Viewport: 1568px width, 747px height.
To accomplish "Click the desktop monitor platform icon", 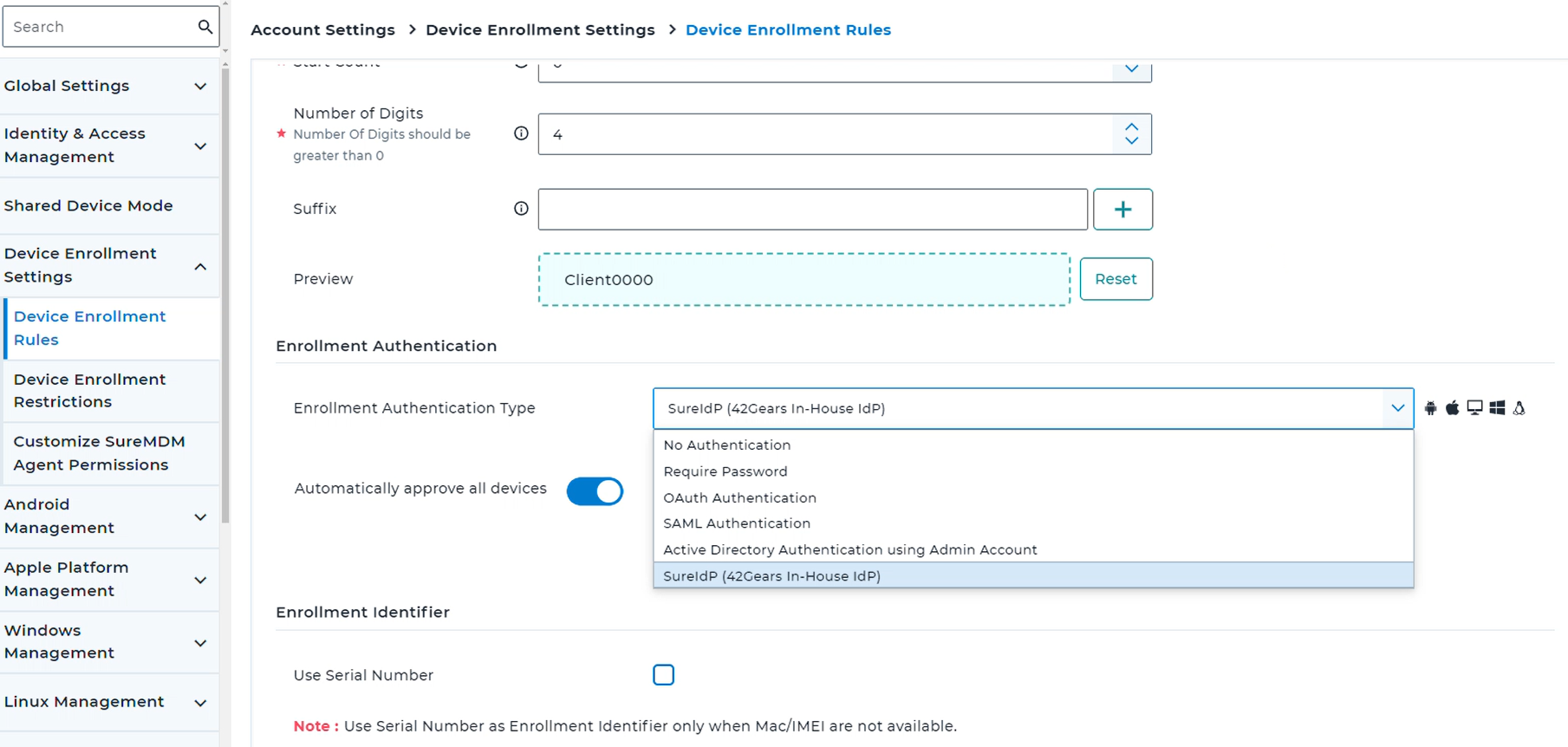I will [x=1474, y=408].
